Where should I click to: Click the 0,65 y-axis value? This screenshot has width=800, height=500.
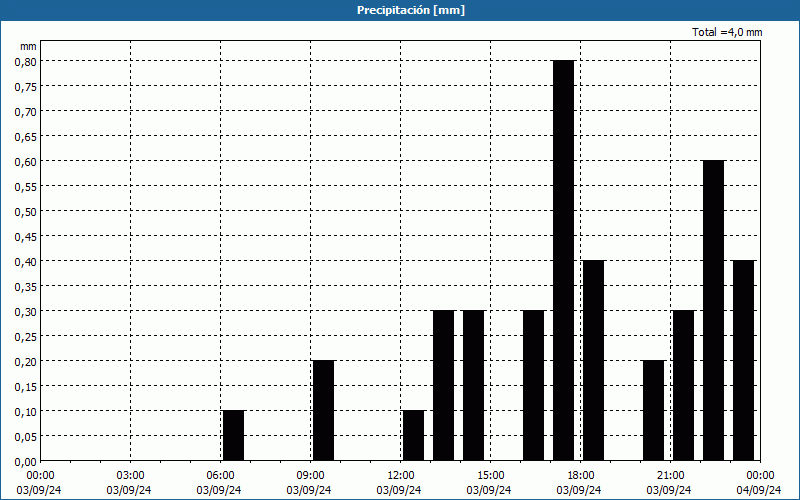point(26,136)
